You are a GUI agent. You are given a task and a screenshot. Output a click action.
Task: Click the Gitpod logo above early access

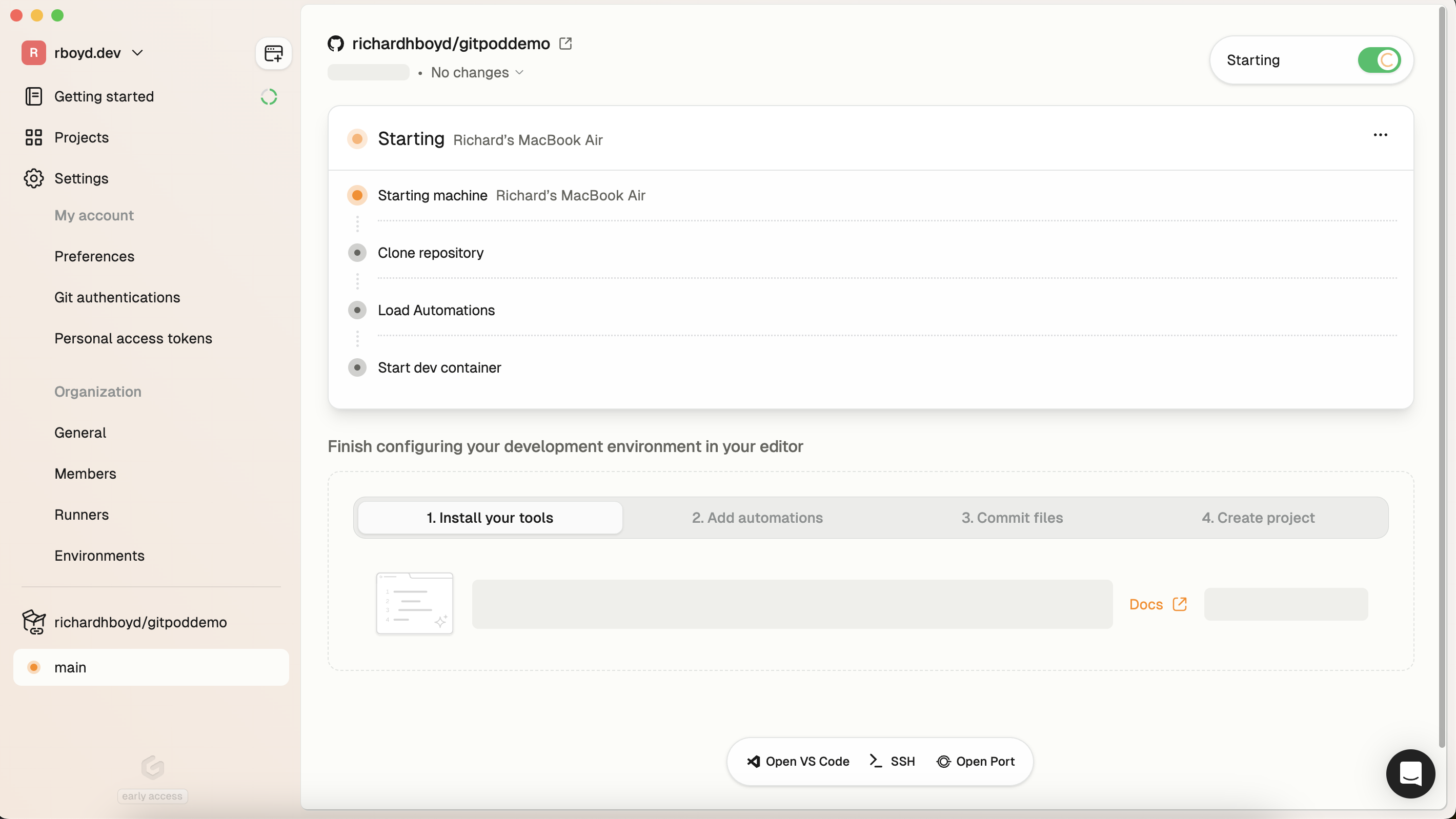[x=152, y=767]
